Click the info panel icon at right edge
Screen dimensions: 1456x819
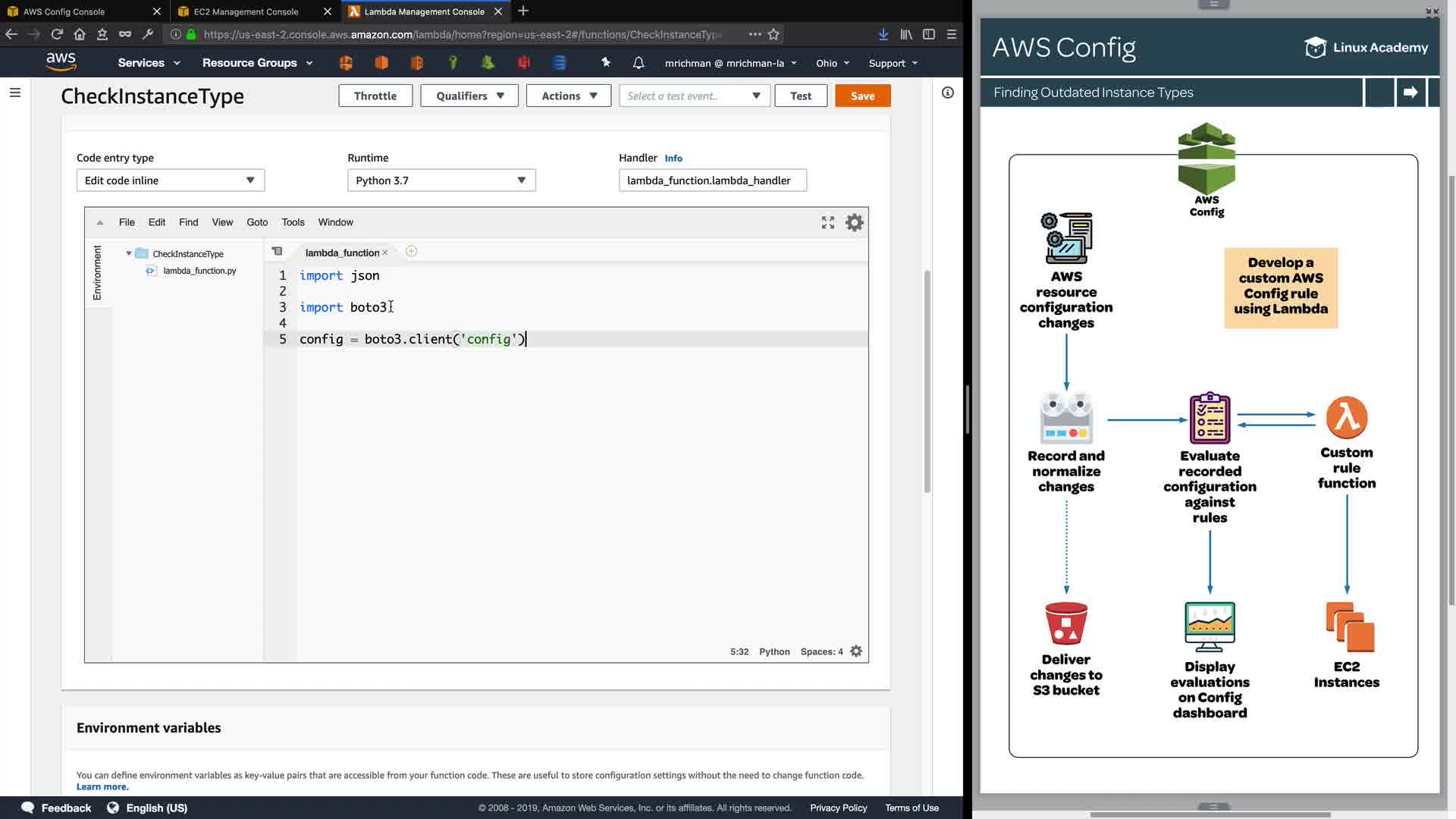947,93
